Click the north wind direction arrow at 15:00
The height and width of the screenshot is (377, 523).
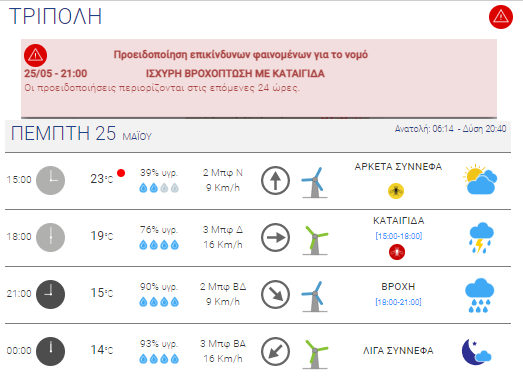275,180
